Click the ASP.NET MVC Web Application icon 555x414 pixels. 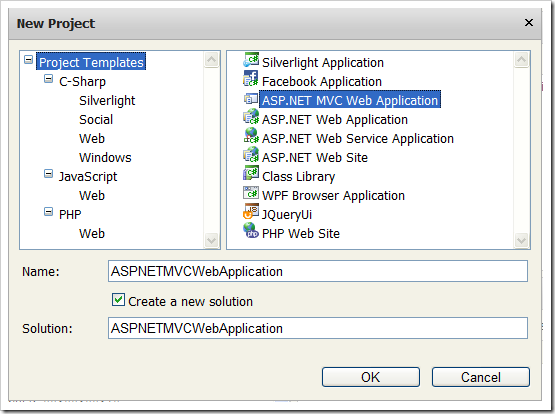tap(251, 99)
